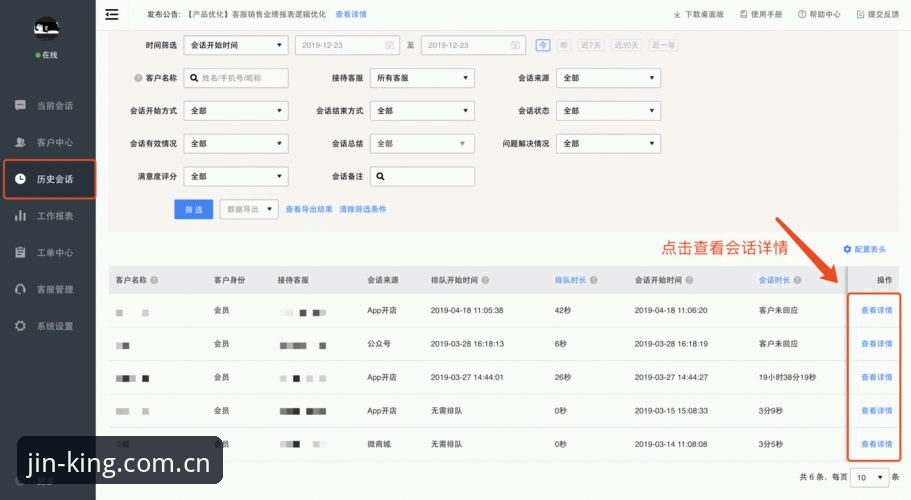The width and height of the screenshot is (911, 500).
Task: Open 使用手册 in the top bar
Action: 761,15
